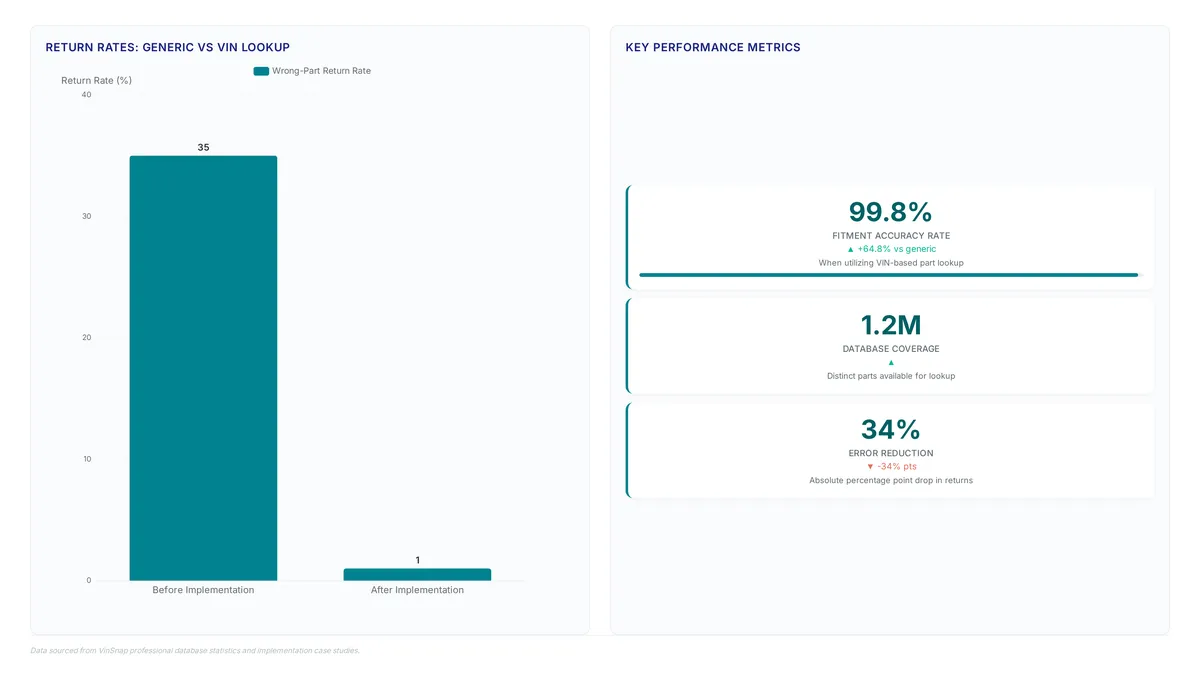Click the red down arrow beside -34% pts

pos(870,467)
